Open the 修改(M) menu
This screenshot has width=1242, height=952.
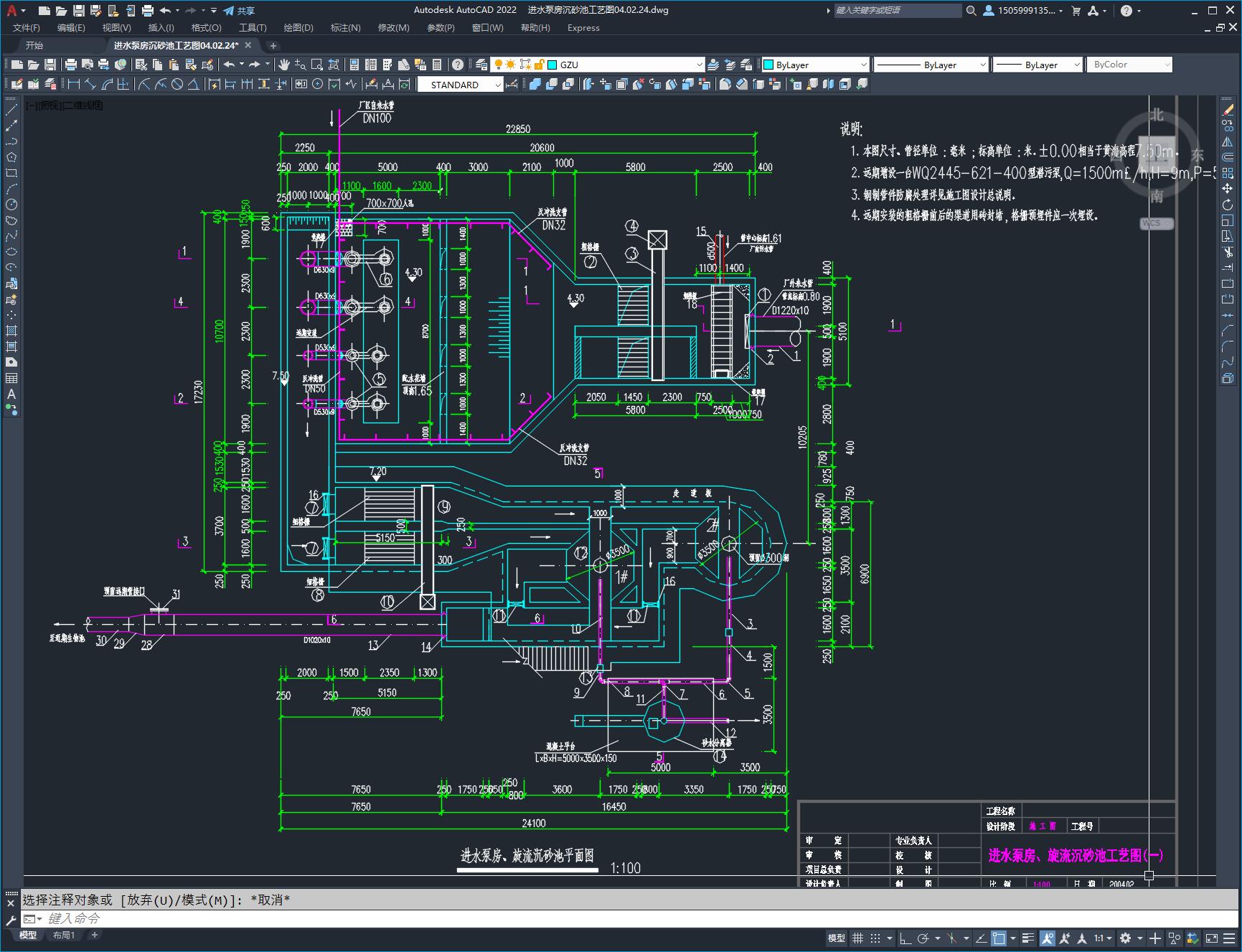point(393,28)
